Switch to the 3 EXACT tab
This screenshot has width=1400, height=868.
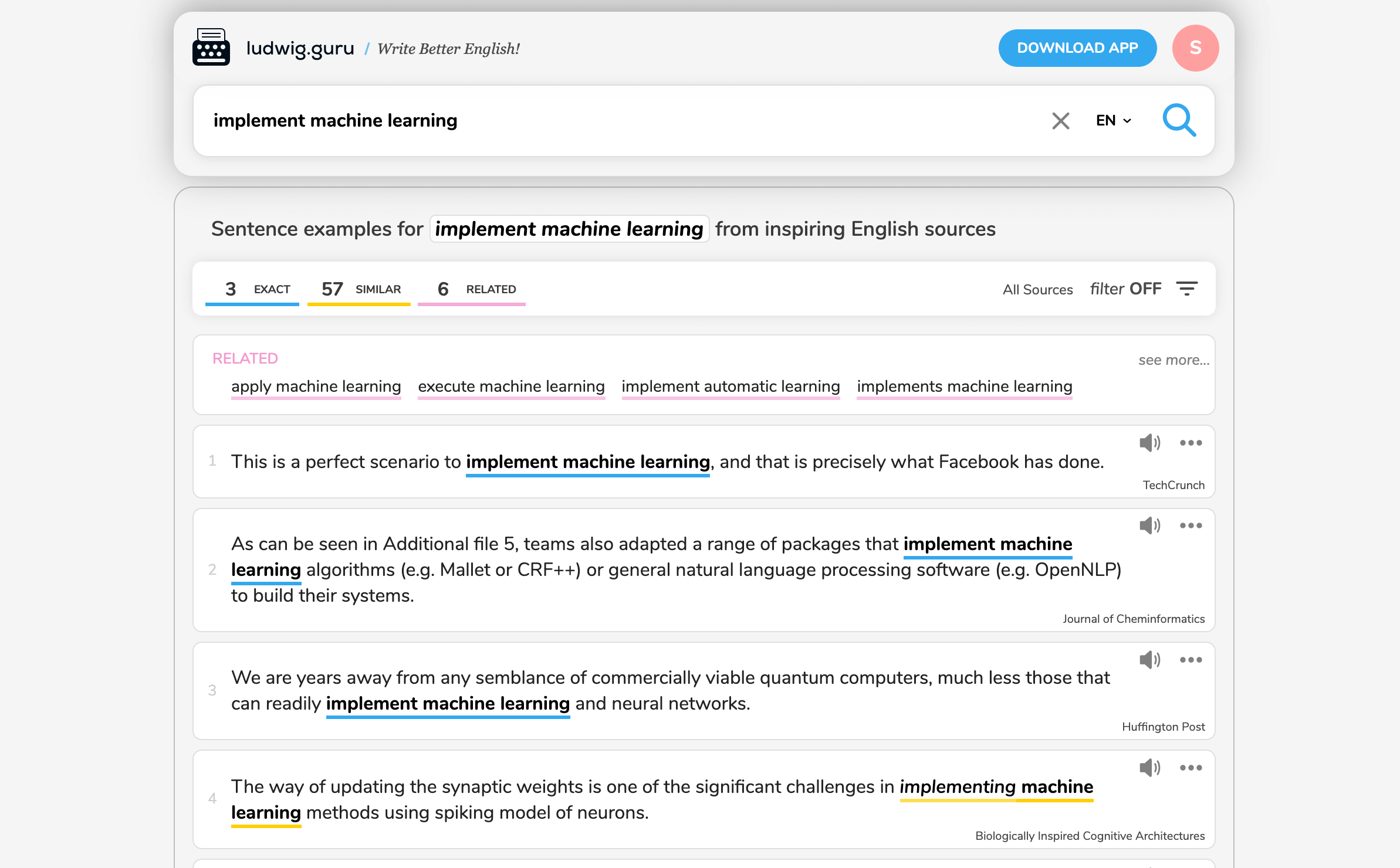click(252, 290)
